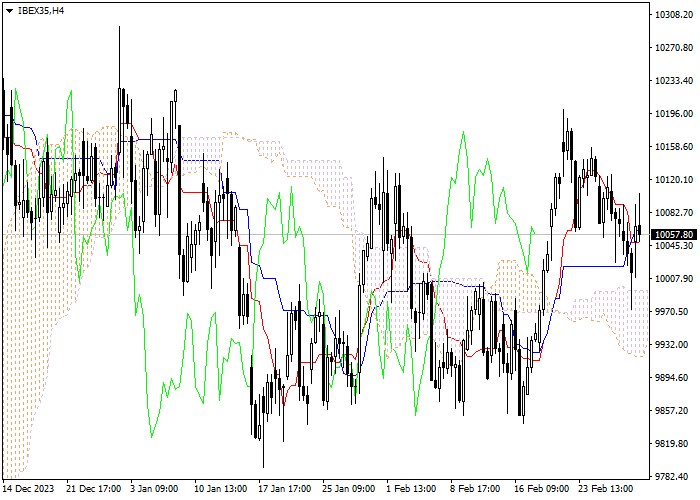Select the 10308.20 price axis label
This screenshot has height=500, width=700.
[x=674, y=15]
